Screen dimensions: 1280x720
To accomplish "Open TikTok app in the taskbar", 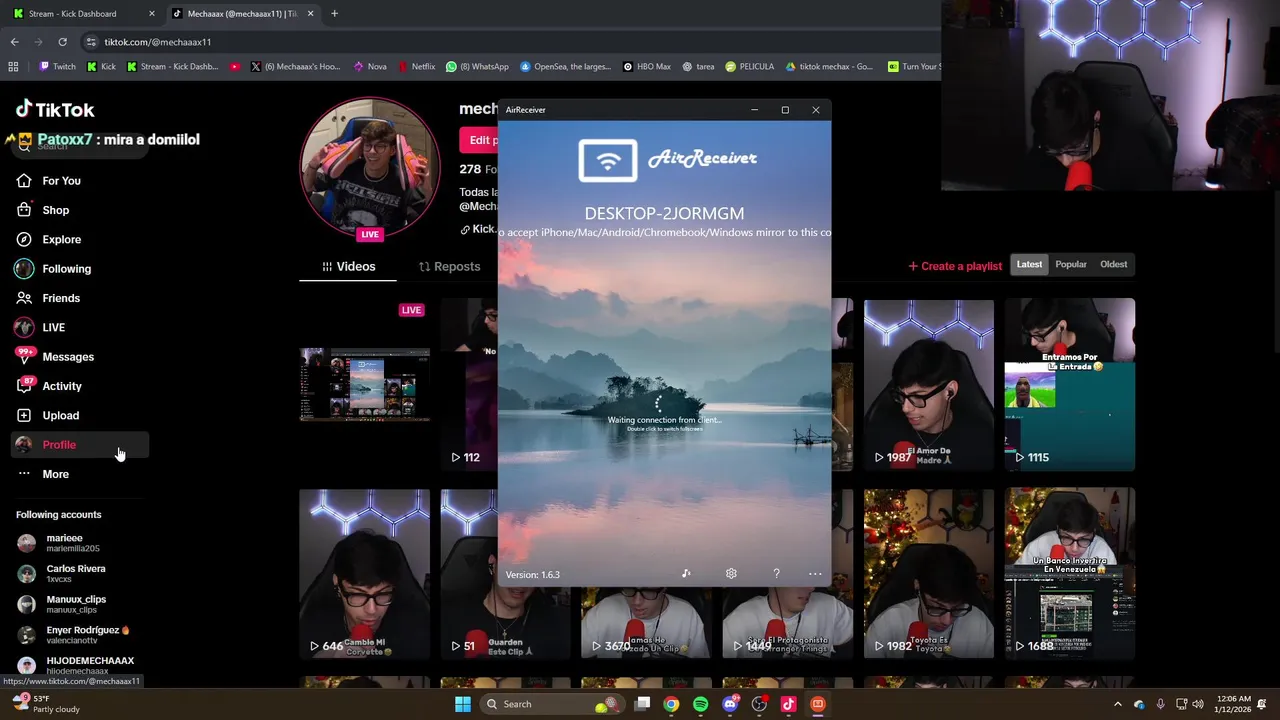I will pos(788,704).
